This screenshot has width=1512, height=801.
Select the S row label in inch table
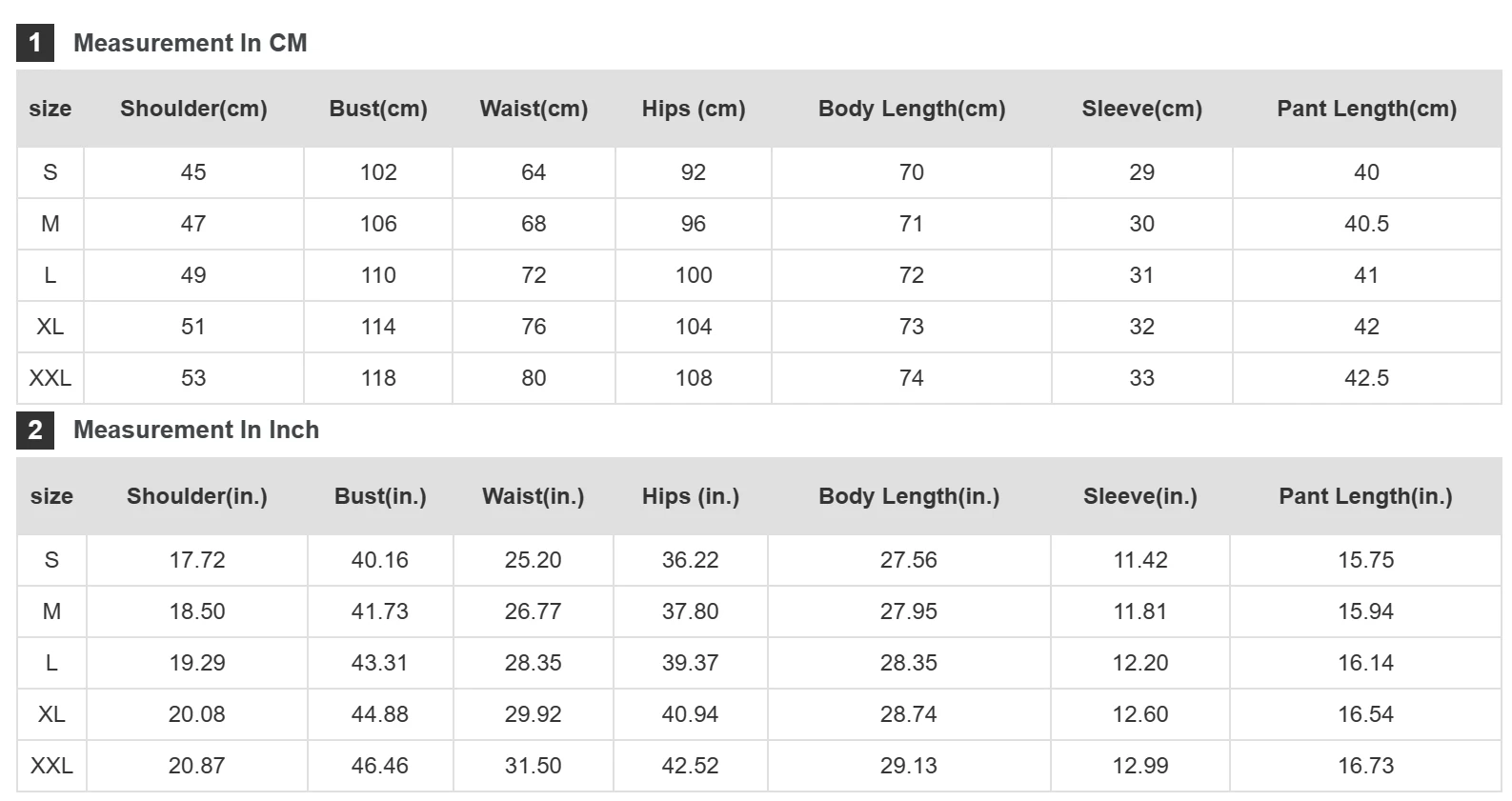(51, 560)
